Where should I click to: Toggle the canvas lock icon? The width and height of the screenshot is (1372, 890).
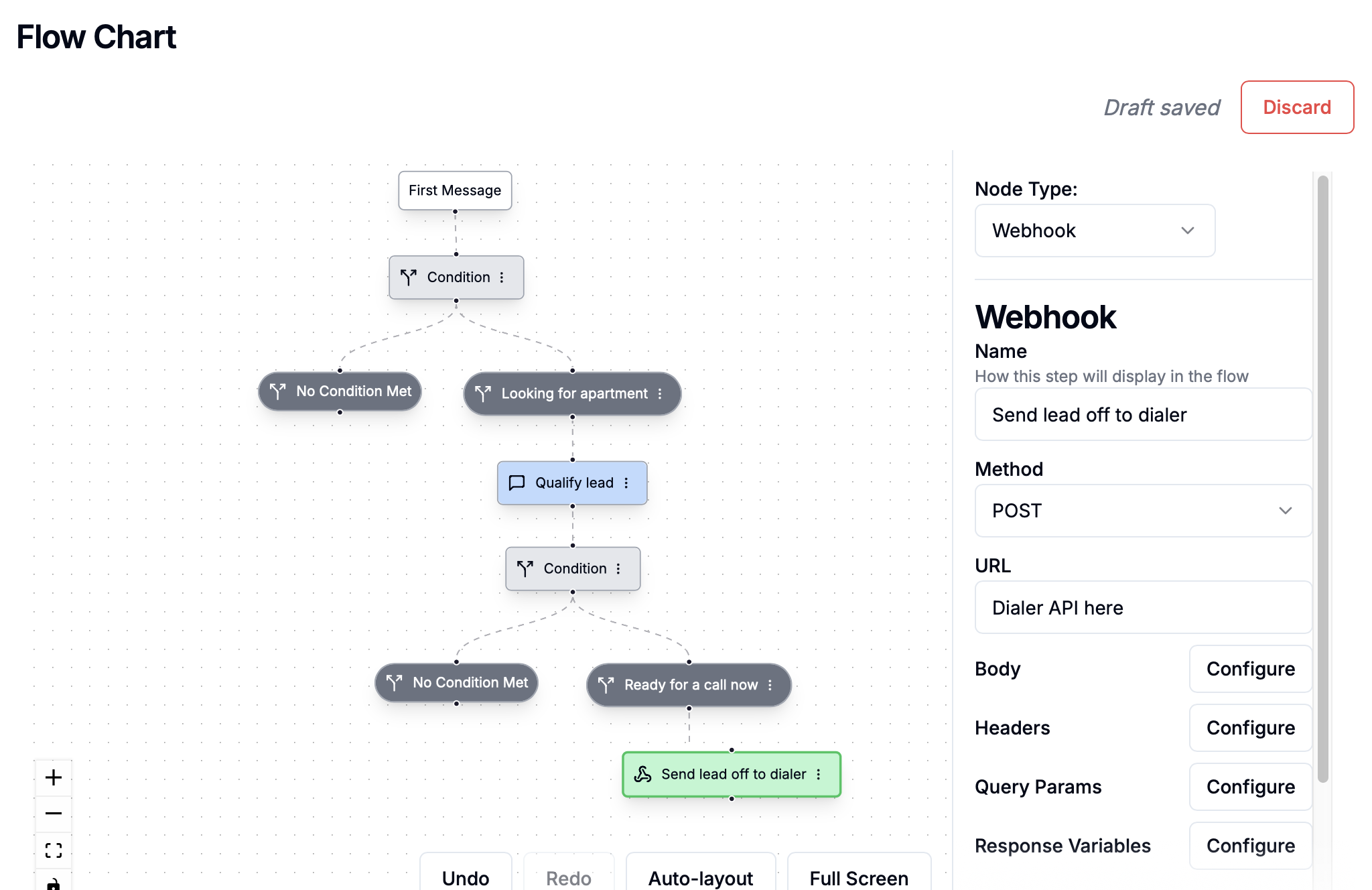[x=54, y=883]
